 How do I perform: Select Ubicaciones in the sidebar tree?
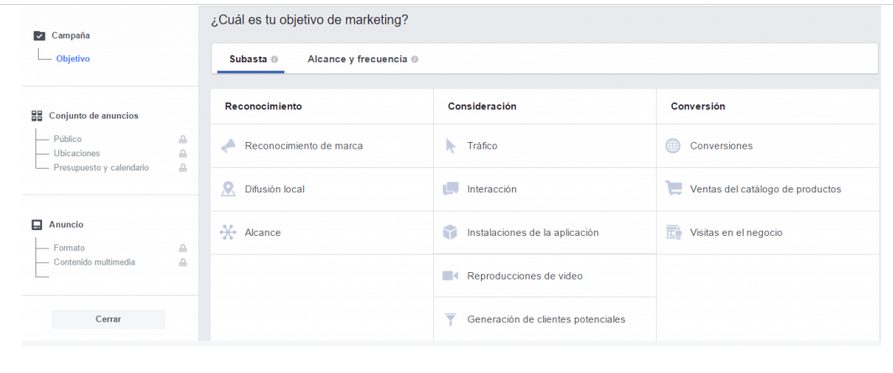pyautogui.click(x=77, y=154)
